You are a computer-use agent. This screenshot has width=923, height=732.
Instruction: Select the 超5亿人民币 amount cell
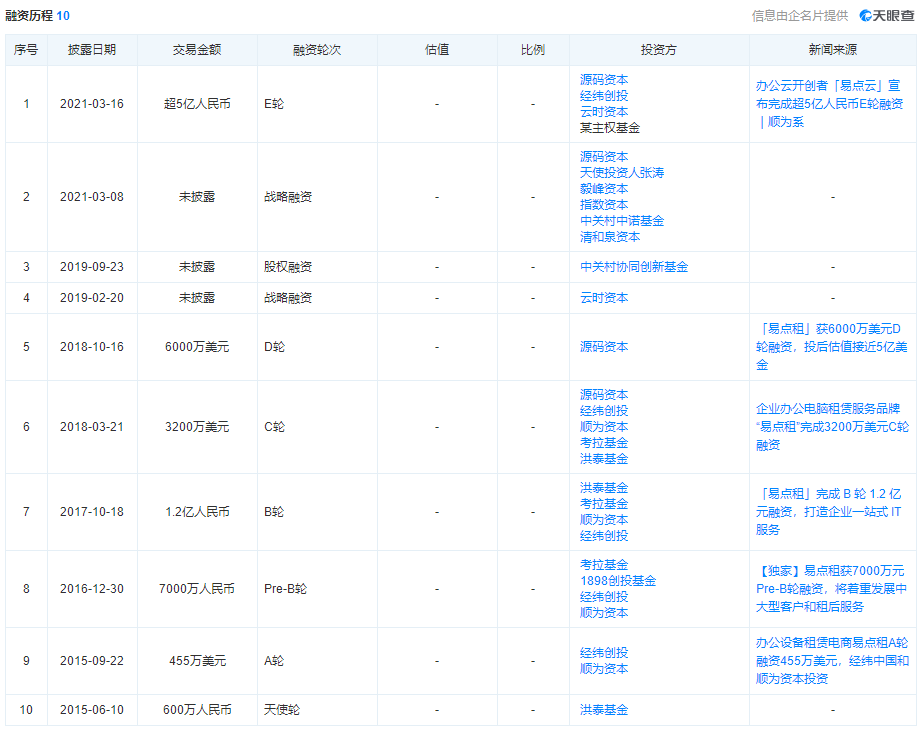(x=197, y=104)
